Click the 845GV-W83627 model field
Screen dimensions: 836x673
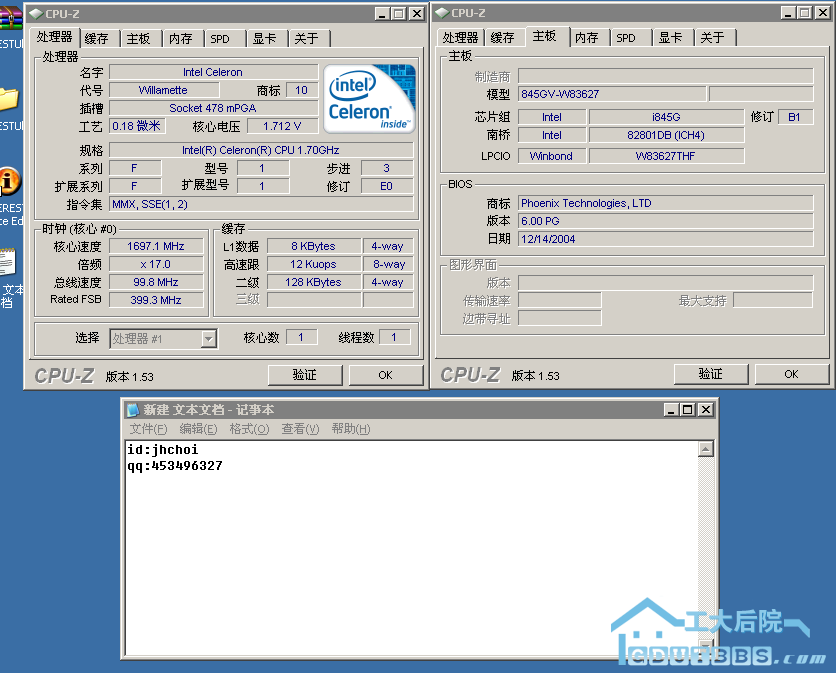tap(612, 94)
